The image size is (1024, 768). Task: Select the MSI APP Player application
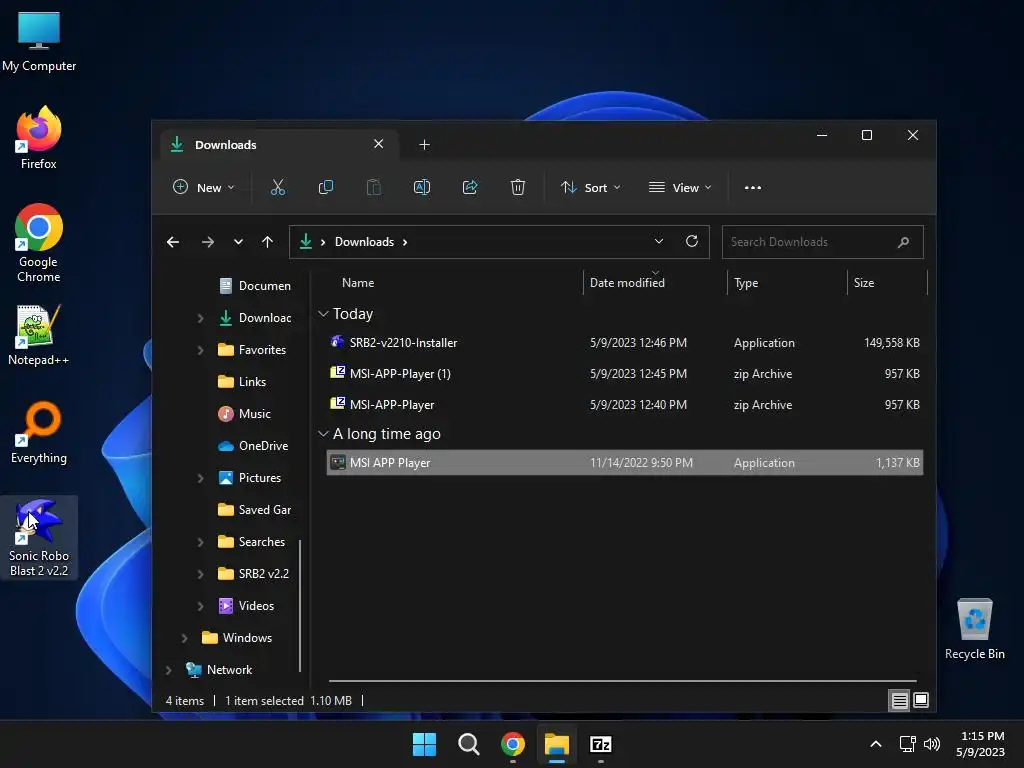[x=624, y=463]
